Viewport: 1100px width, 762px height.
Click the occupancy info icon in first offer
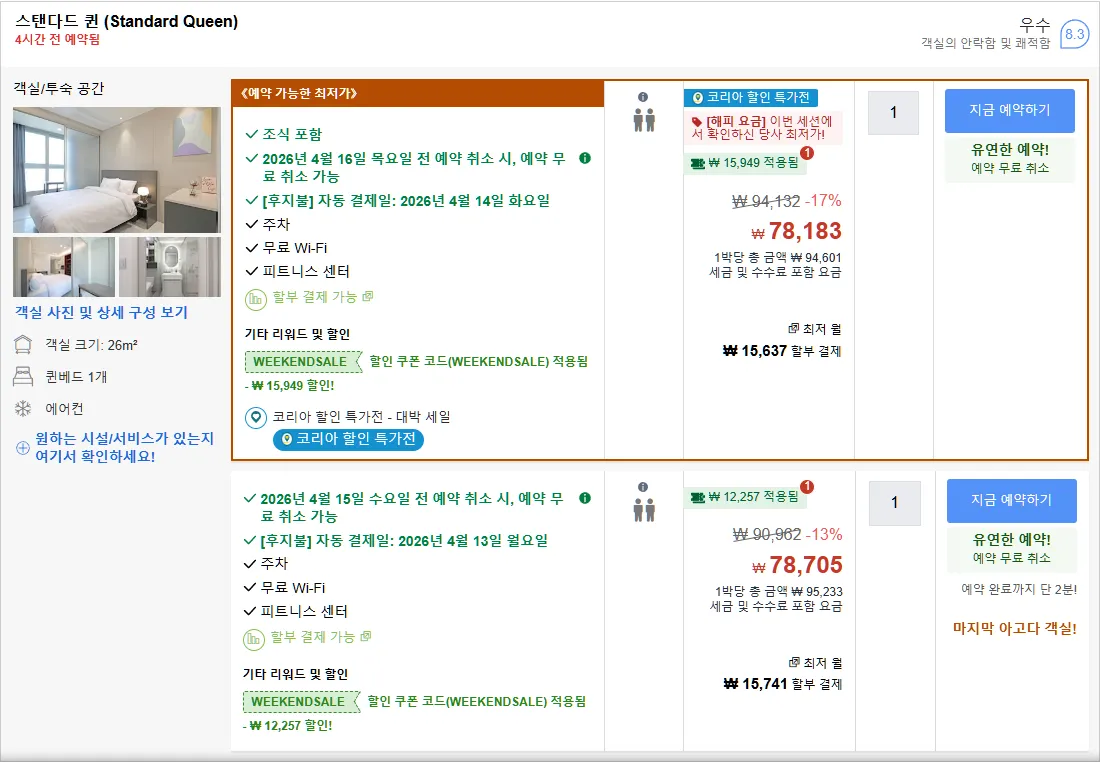coord(643,98)
